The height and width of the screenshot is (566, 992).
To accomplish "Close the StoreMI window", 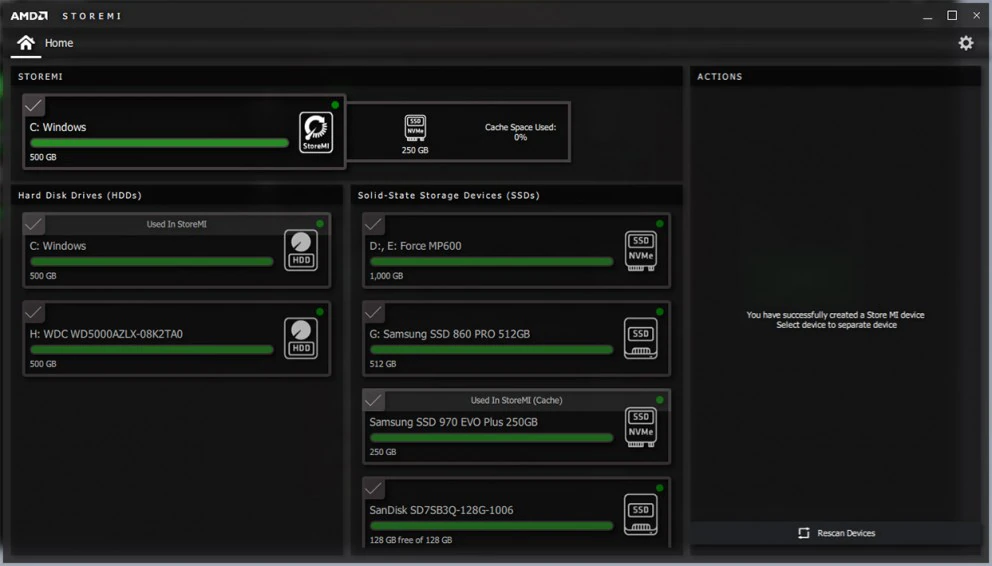I will point(976,16).
